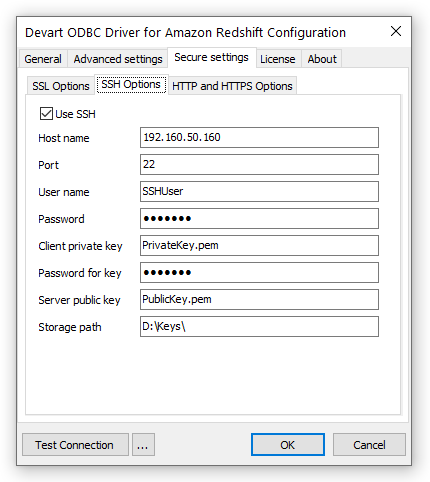Viewport: 430px width, 482px height.
Task: Click the Use SSH label text
Action: pos(75,114)
